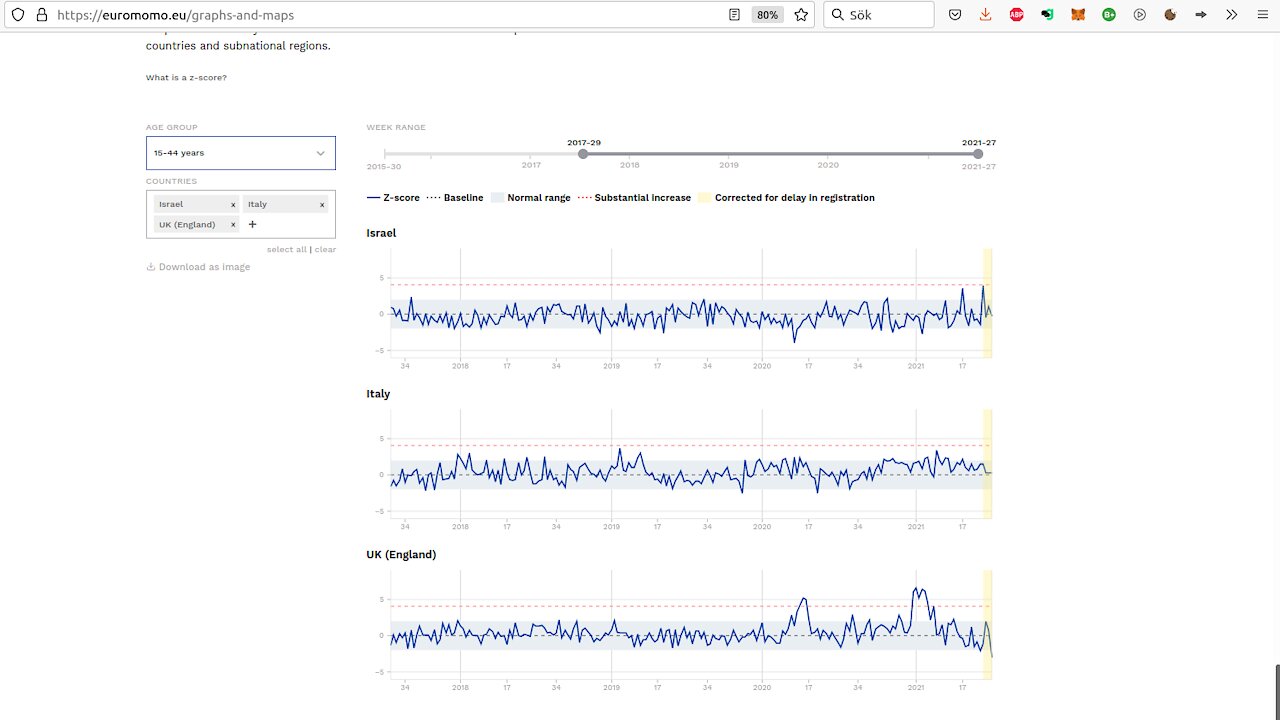This screenshot has height=720, width=1280.
Task: Toggle reader view icon in address bar
Action: 735,15
